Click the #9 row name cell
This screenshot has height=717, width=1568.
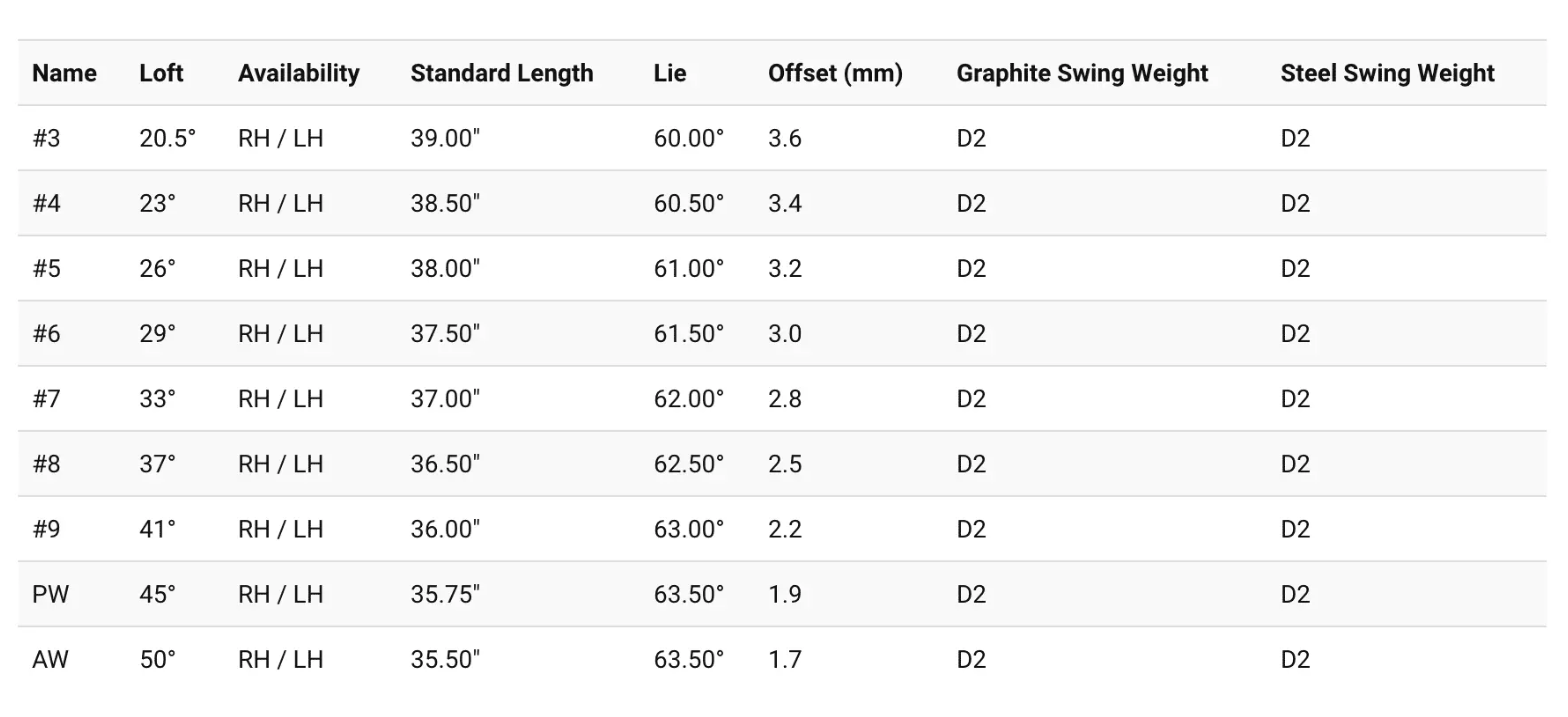click(46, 529)
